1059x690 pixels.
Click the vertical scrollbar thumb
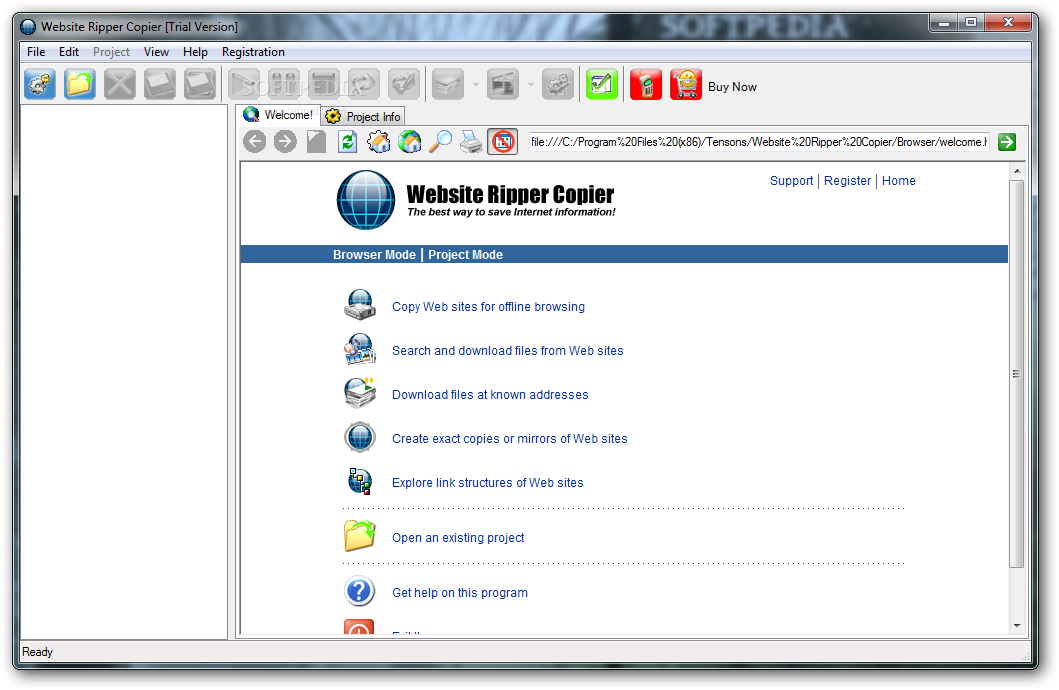tap(1017, 373)
